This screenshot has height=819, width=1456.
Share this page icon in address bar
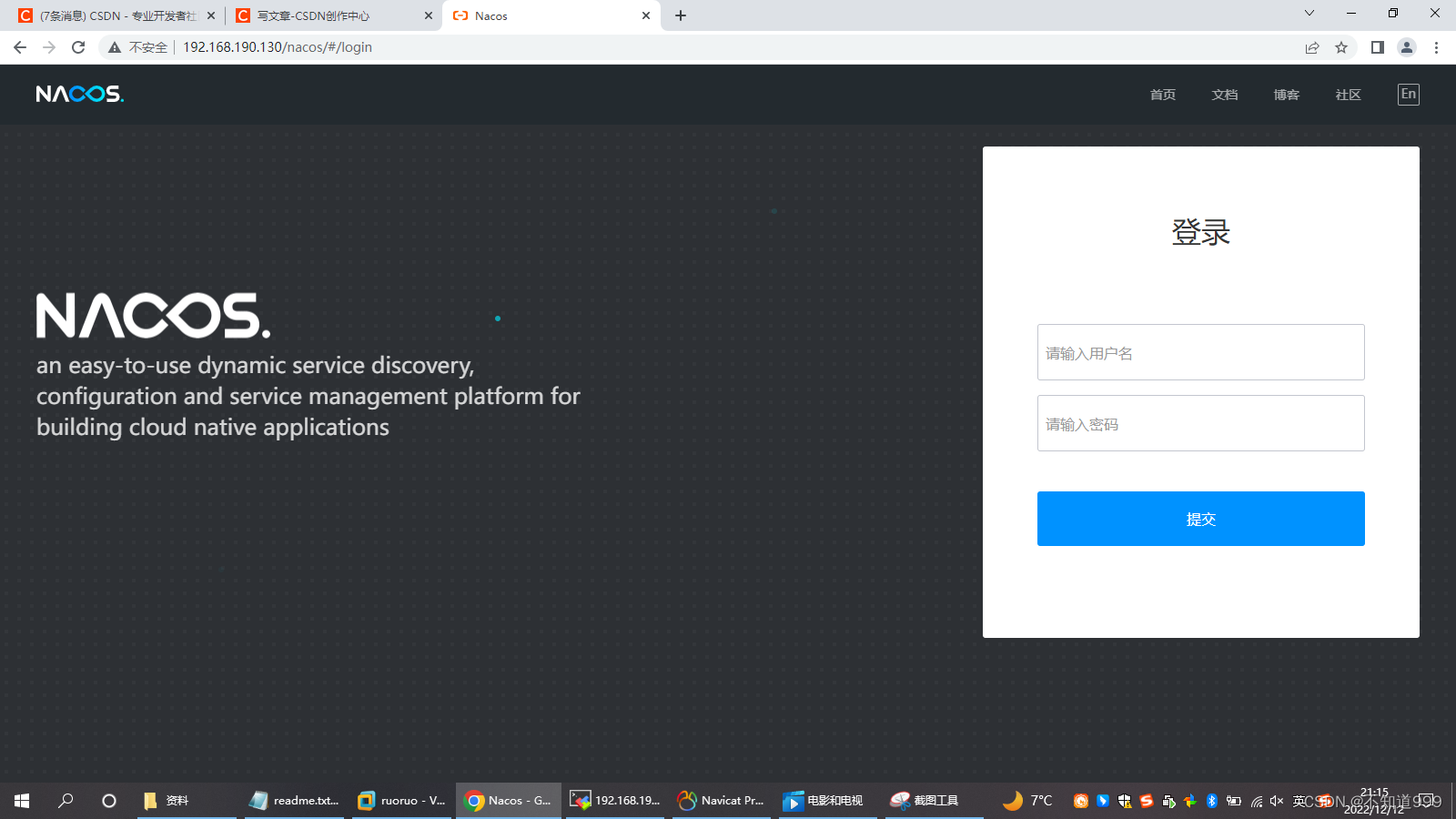(1312, 47)
